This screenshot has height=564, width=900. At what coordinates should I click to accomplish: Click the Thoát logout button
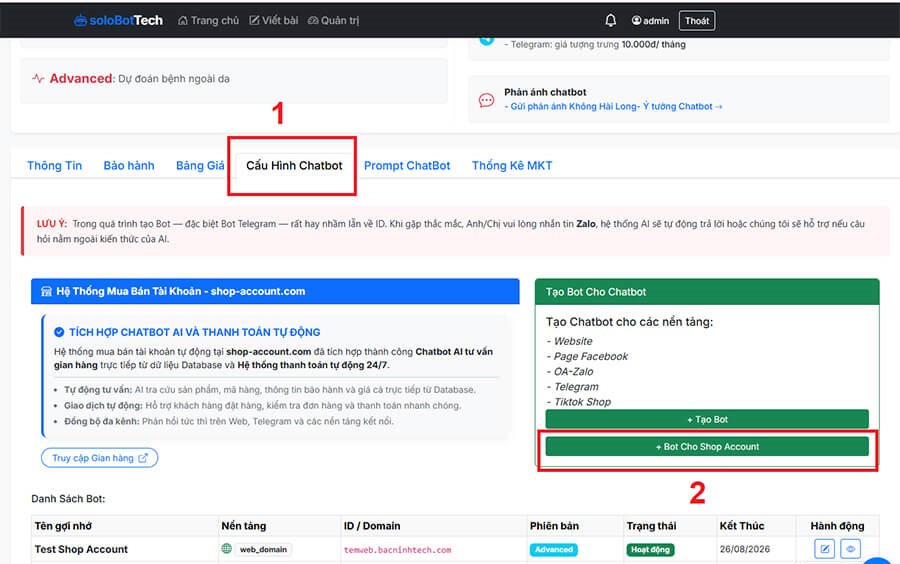coord(697,21)
